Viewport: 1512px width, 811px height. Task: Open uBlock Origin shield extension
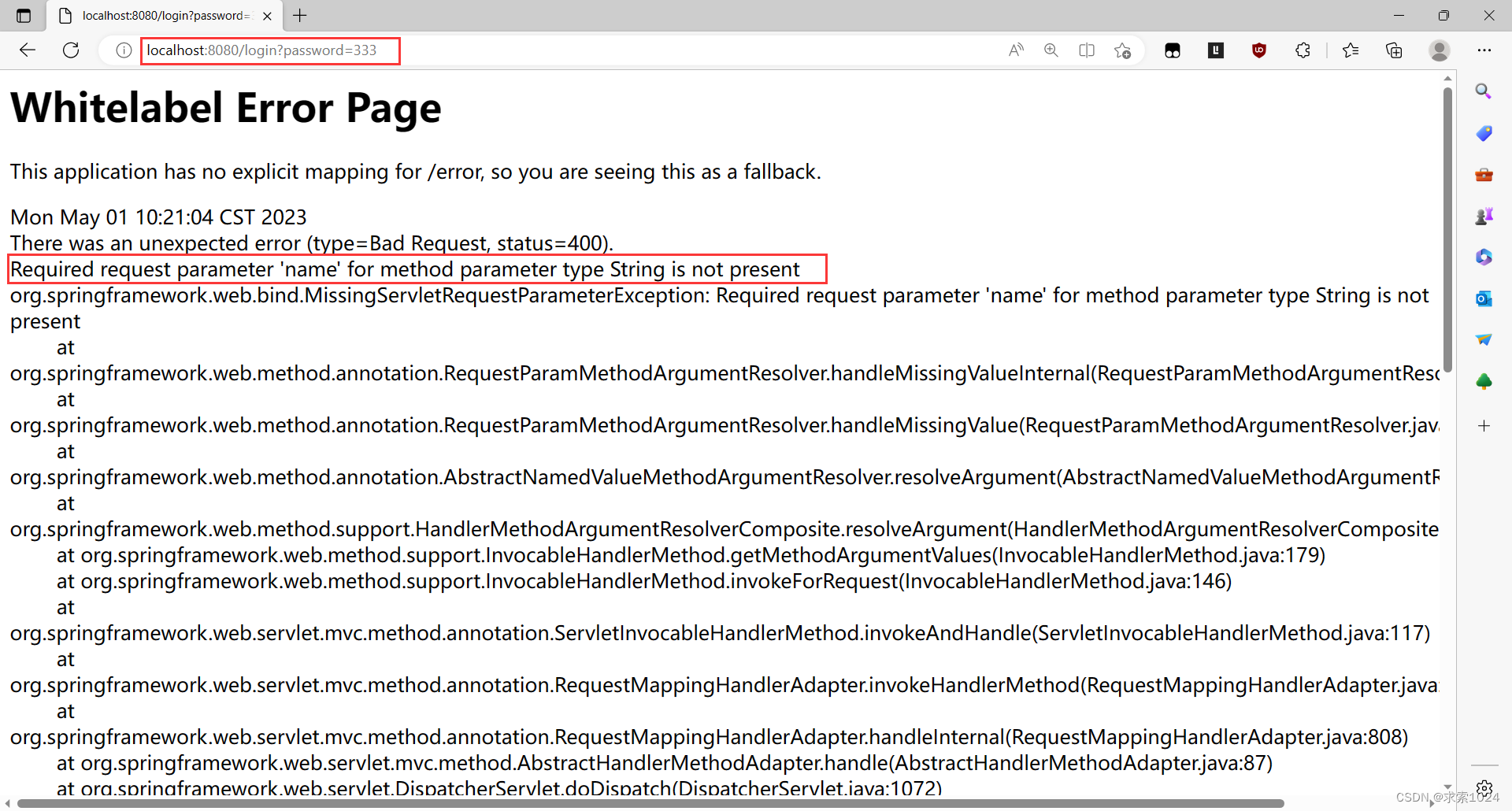[x=1259, y=50]
